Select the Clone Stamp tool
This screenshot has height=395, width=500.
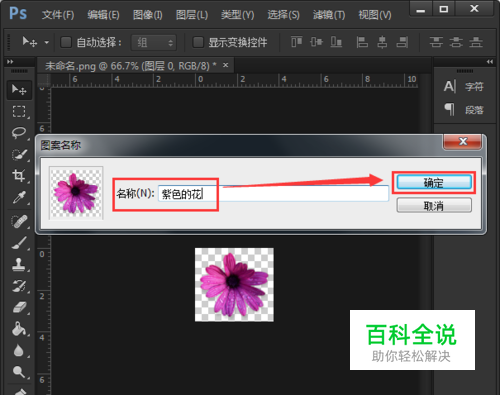(19, 265)
